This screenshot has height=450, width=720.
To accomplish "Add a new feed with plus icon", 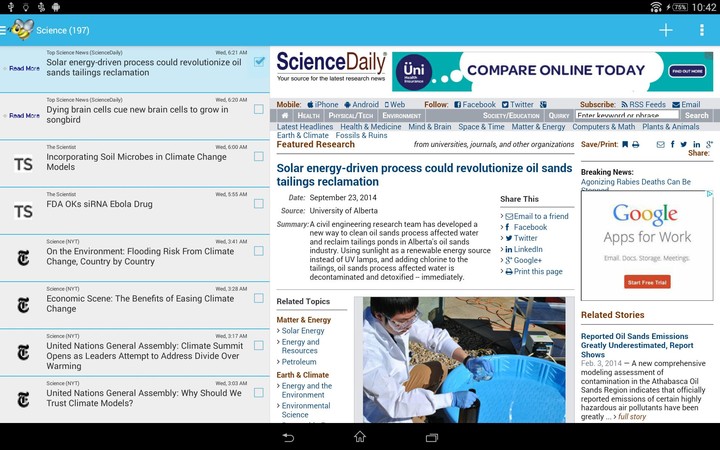I will click(x=666, y=30).
